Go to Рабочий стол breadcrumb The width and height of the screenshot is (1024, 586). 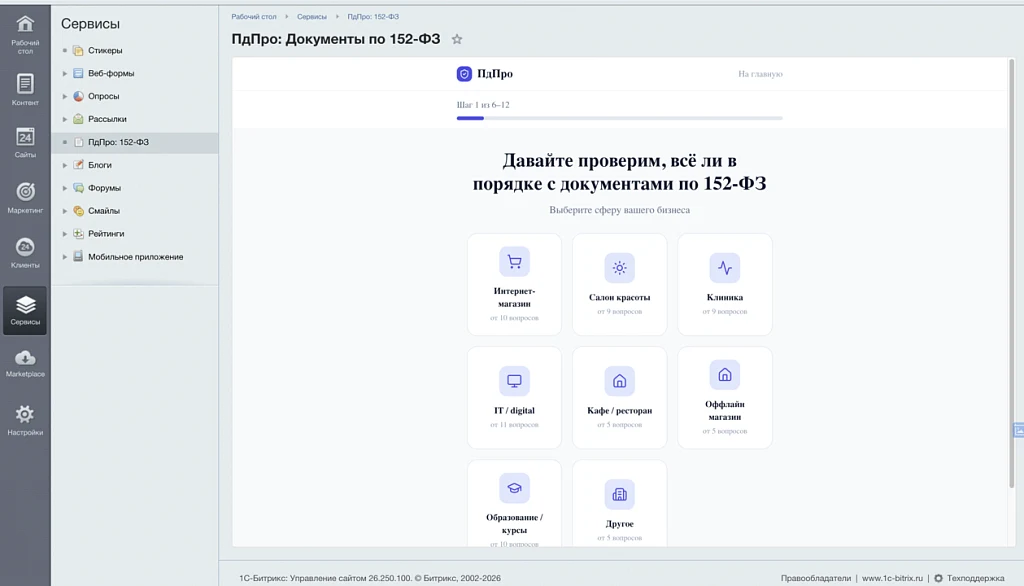click(x=254, y=16)
